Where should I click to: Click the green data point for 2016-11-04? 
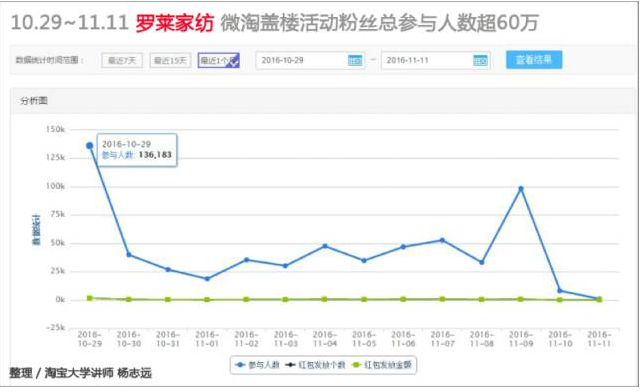click(x=325, y=299)
